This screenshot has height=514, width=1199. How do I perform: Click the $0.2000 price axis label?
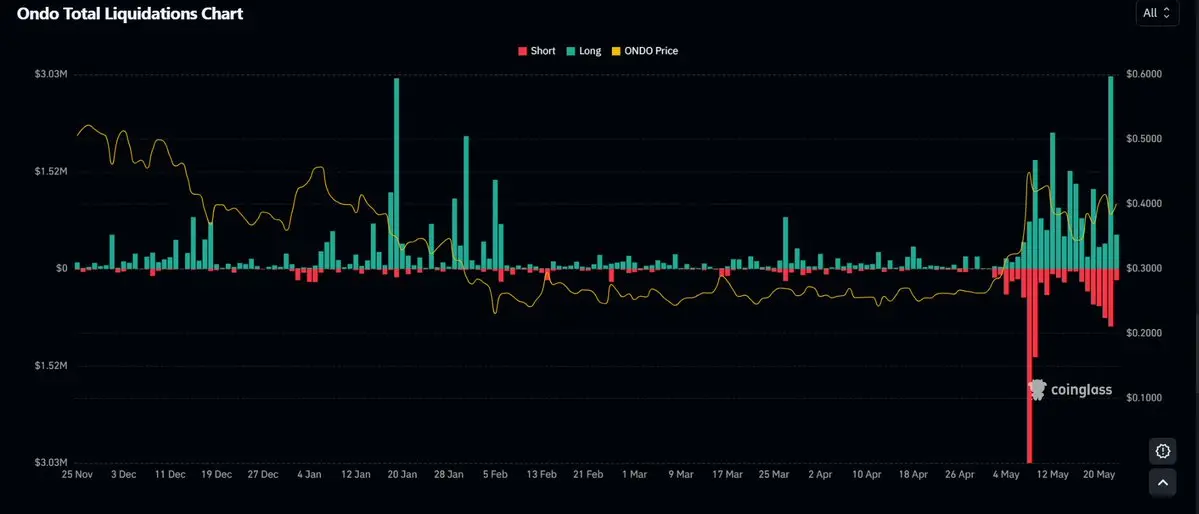[1144, 333]
